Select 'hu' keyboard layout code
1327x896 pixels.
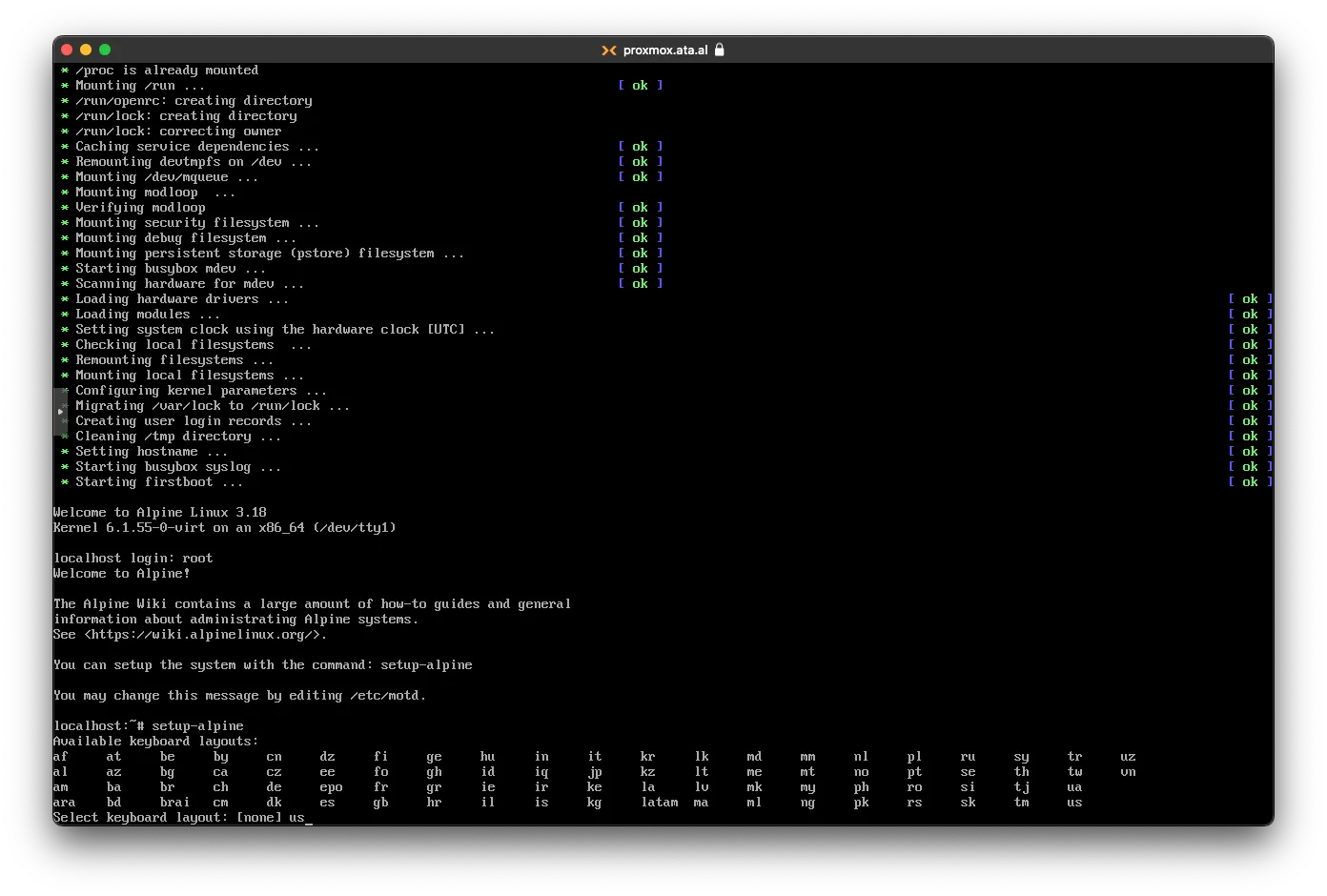(x=488, y=757)
